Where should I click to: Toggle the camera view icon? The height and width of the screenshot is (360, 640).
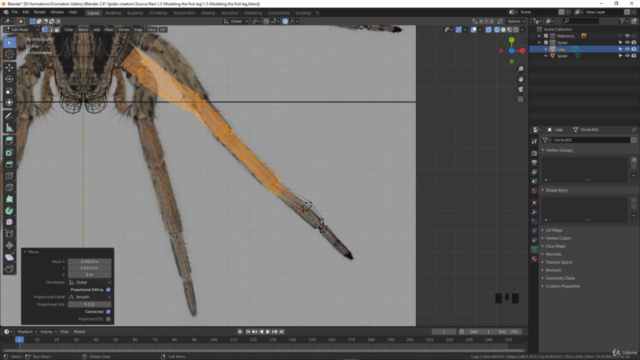[x=521, y=89]
